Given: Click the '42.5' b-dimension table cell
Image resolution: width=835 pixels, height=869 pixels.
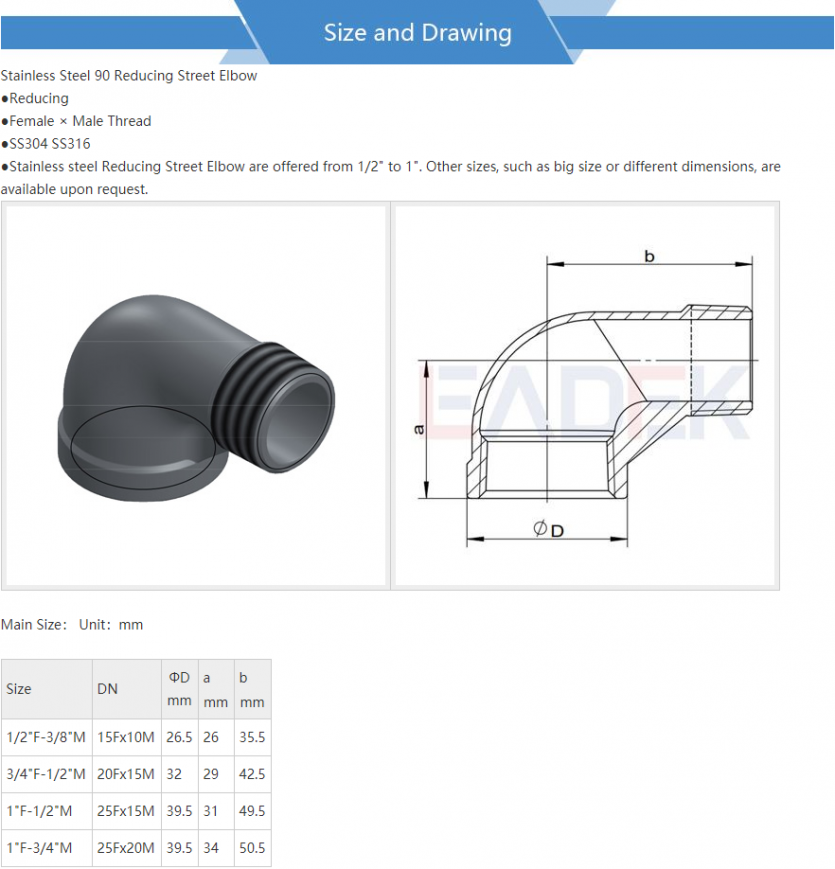Looking at the screenshot, I should coord(252,774).
